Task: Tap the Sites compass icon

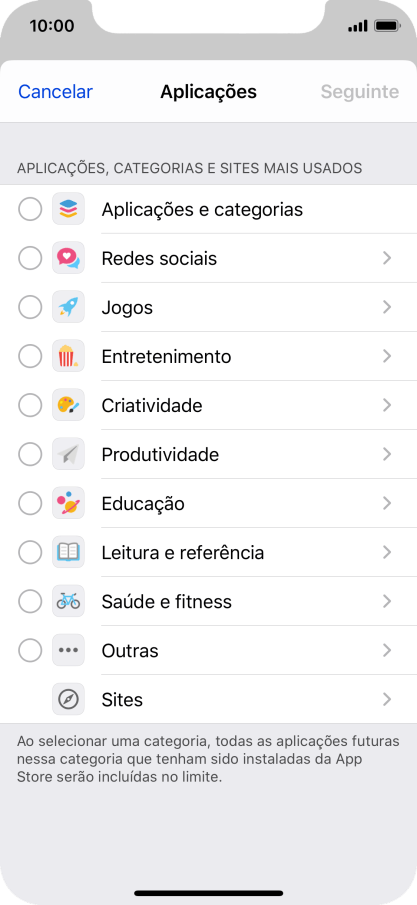Action: [68, 700]
